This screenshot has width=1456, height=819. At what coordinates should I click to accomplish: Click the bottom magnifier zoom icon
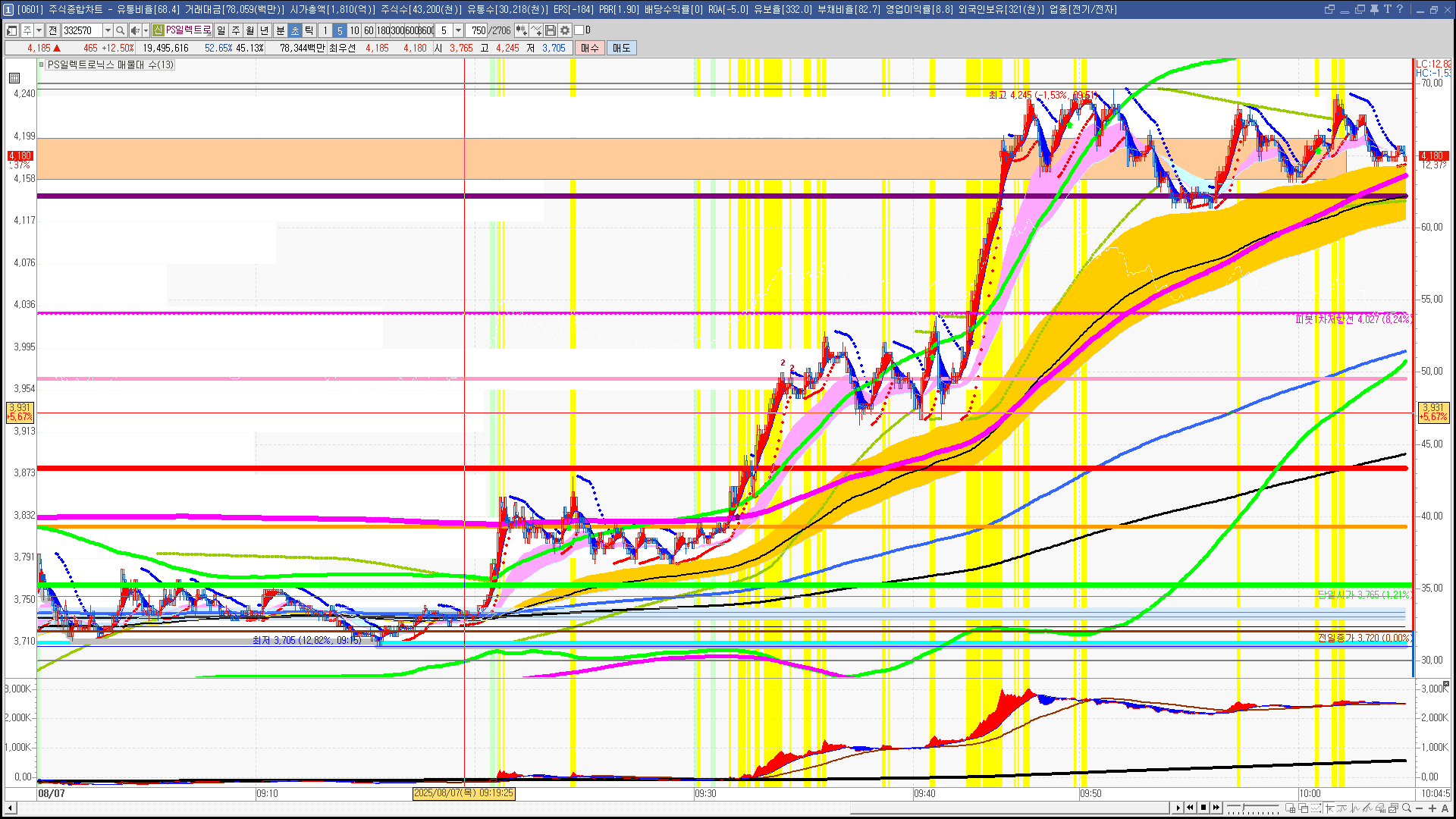[x=1407, y=808]
